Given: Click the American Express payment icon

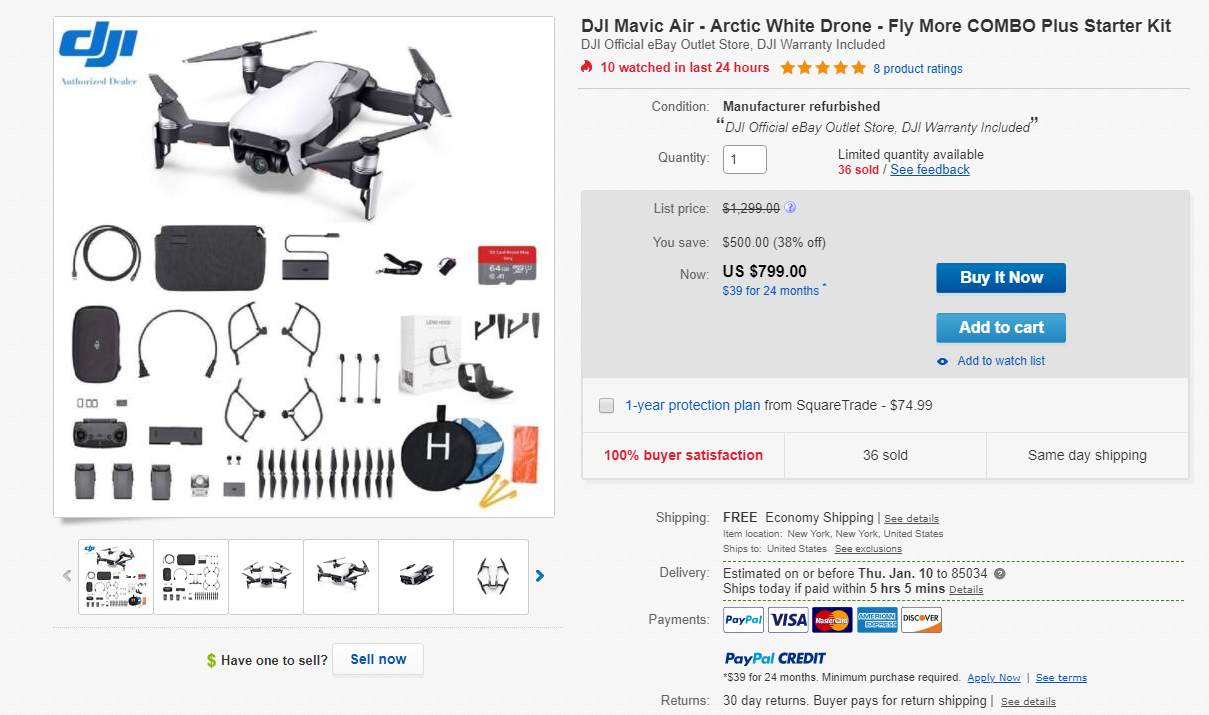Looking at the screenshot, I should [x=876, y=620].
